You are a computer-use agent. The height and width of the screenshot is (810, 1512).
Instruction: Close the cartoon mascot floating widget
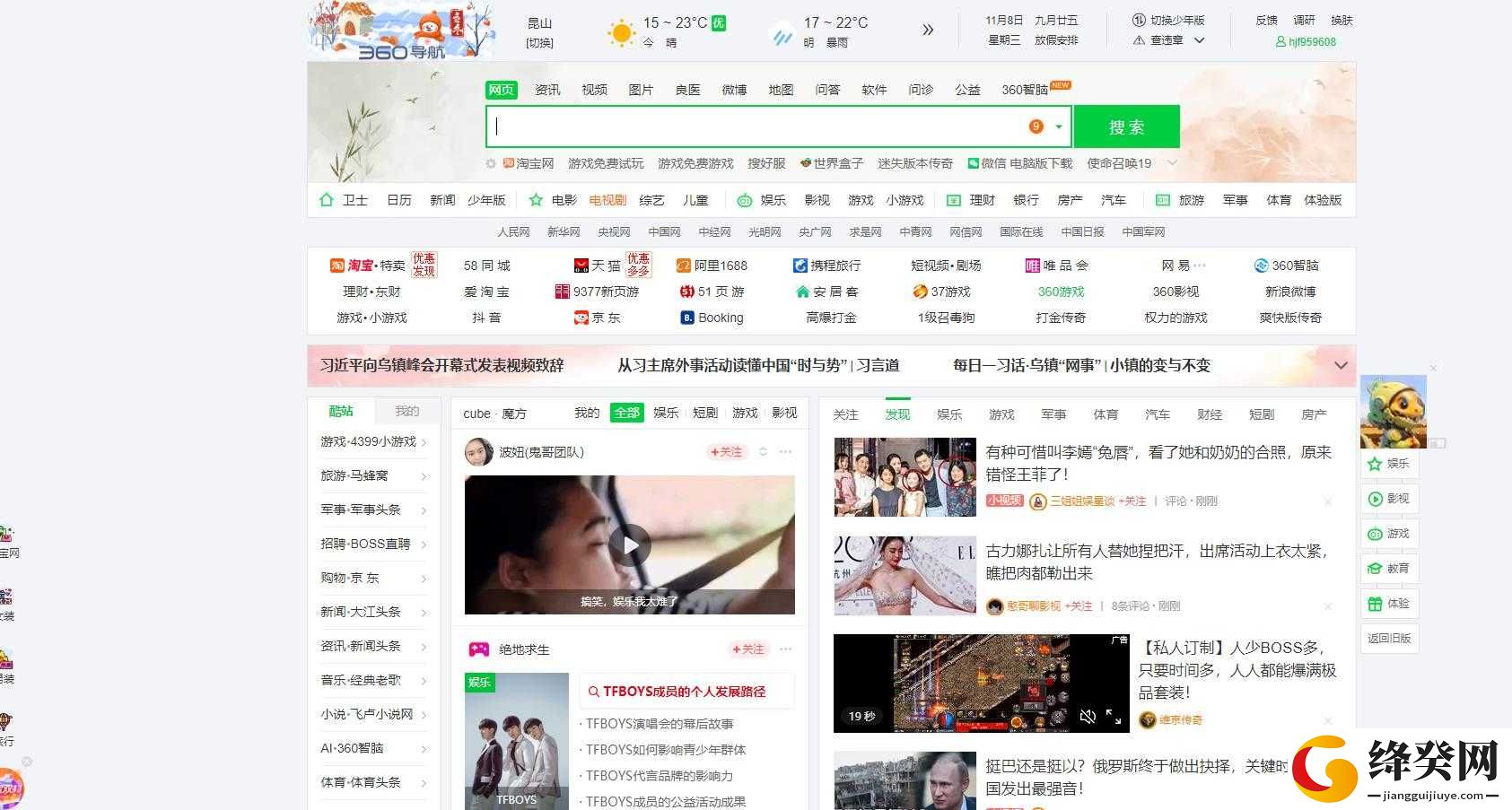(1433, 369)
